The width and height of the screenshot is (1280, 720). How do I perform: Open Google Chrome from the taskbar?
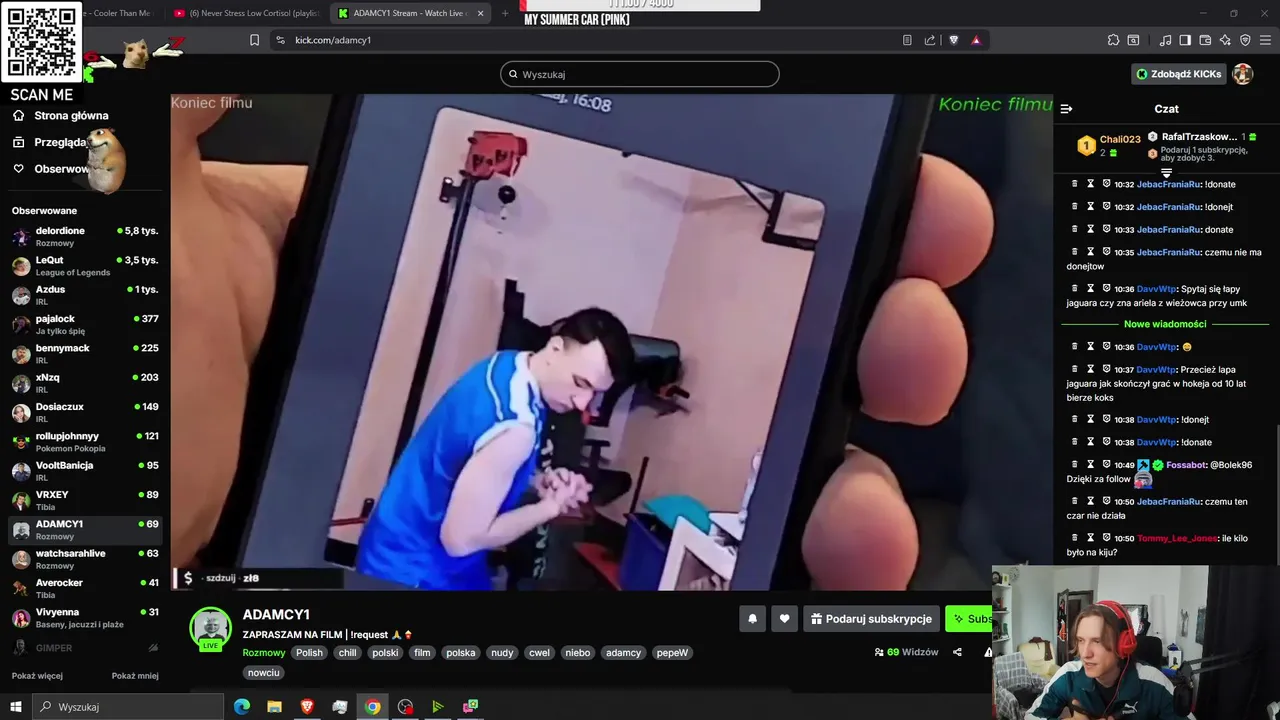[372, 707]
